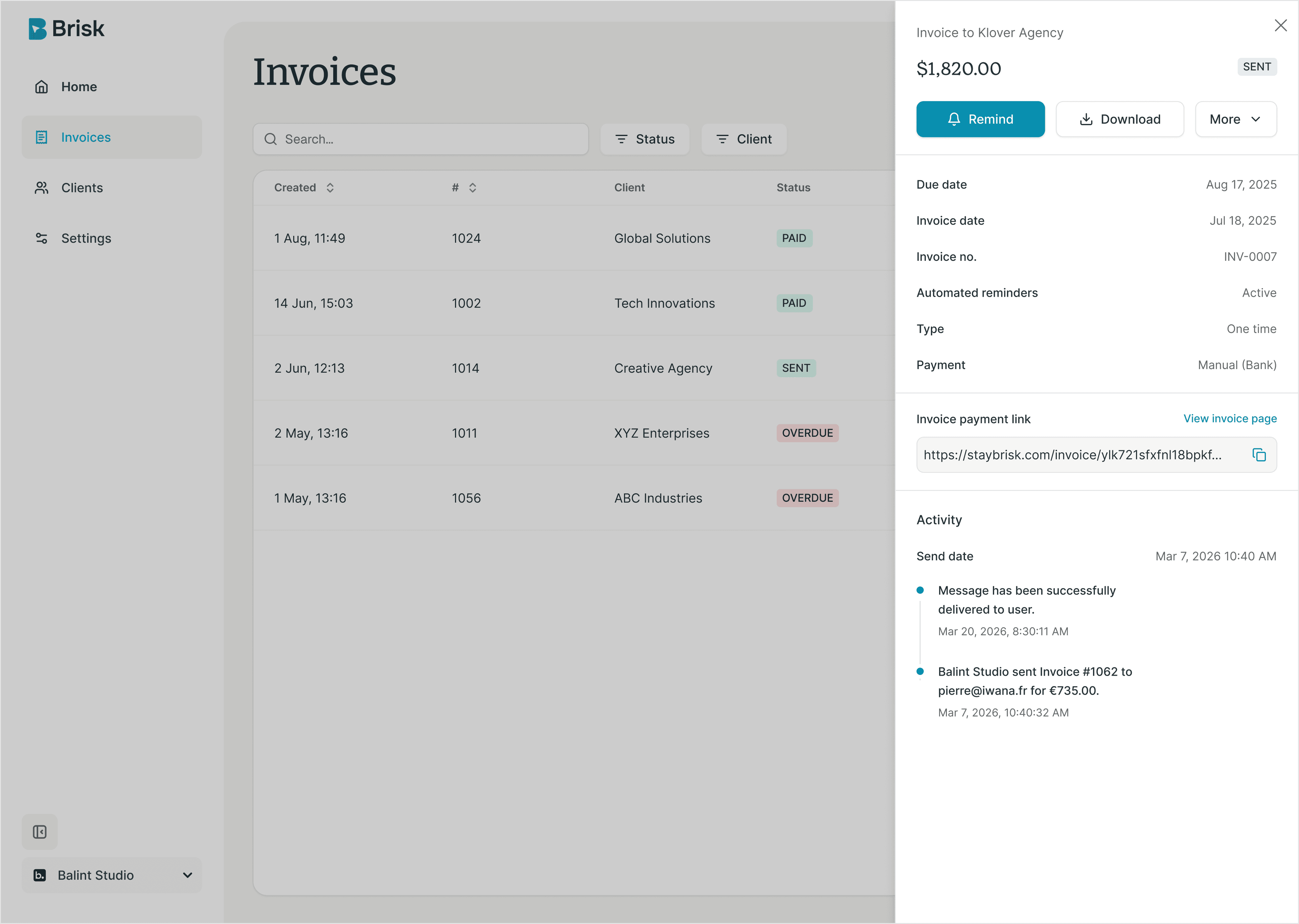The image size is (1299, 924).
Task: Click the INV-0007 invoice number value
Action: (1250, 256)
